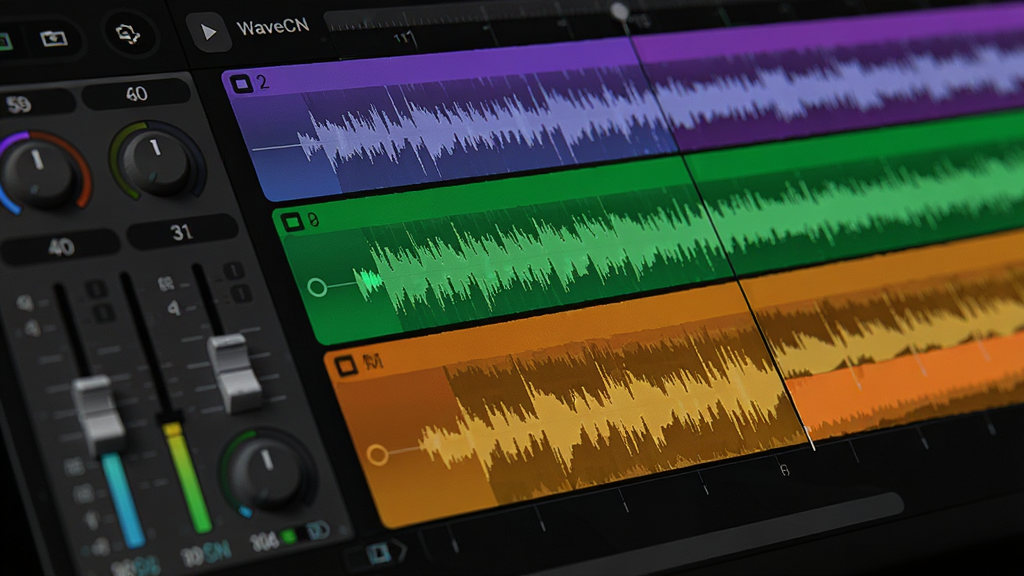This screenshot has height=576, width=1024.
Task: Click the circle handle on green track
Action: tap(317, 287)
